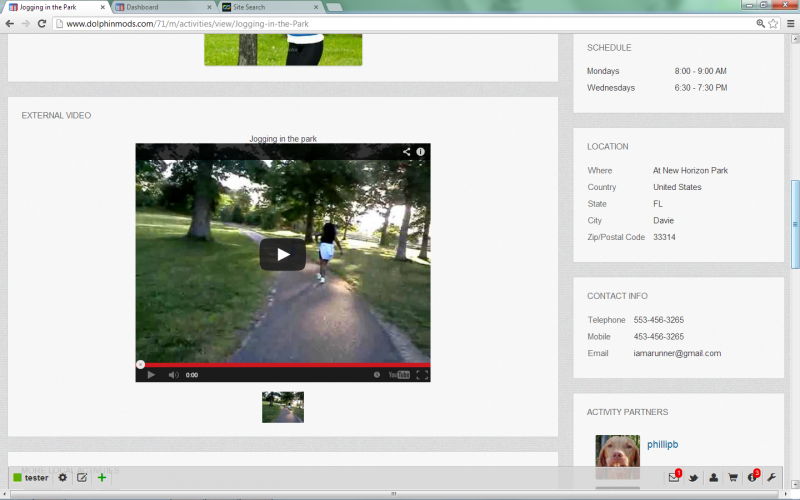Select the Jogging in the Park tab

tap(54, 7)
